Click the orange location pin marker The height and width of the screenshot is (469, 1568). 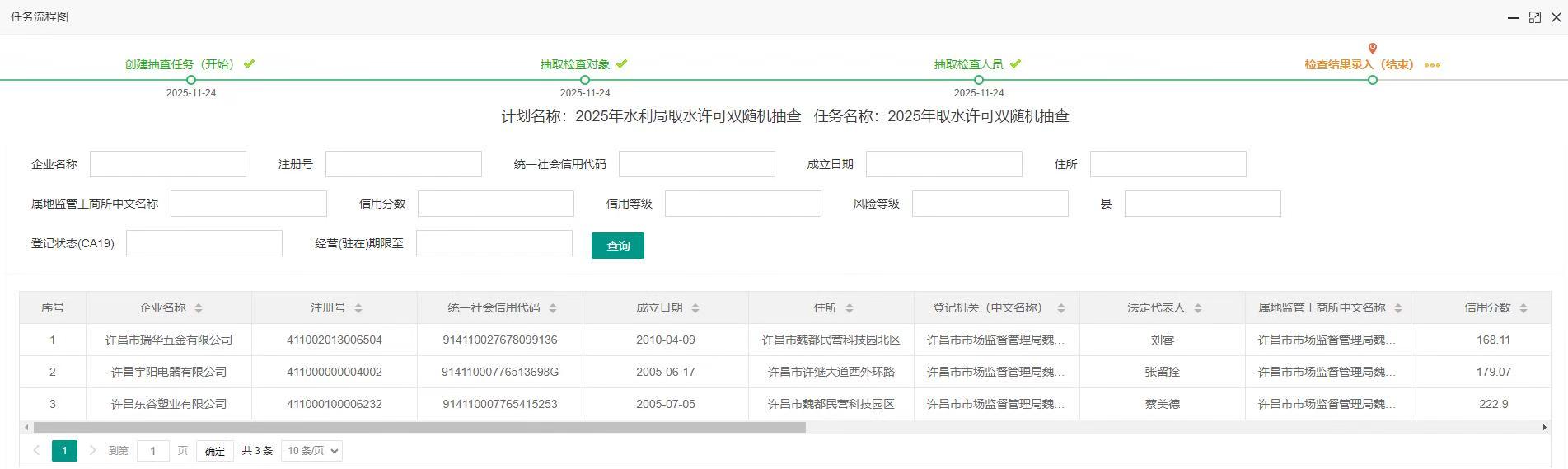point(1372,49)
